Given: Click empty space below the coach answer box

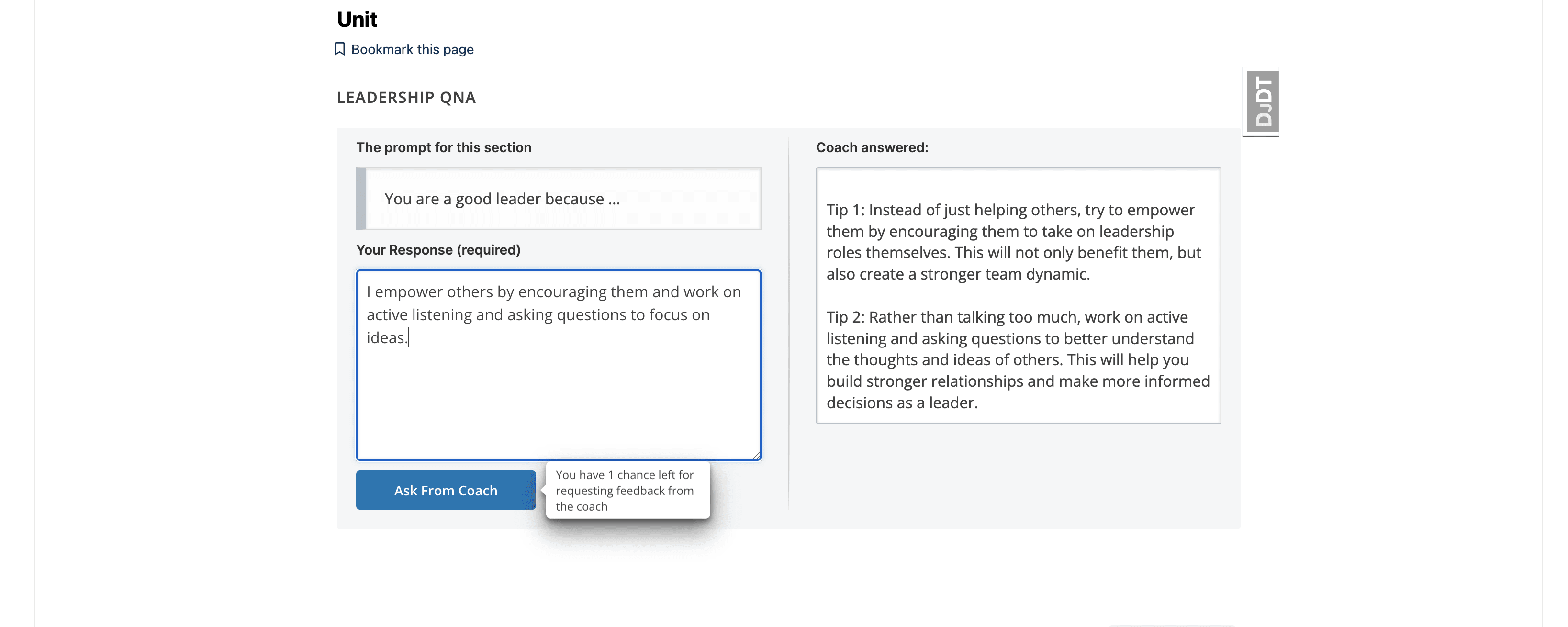Looking at the screenshot, I should click(1018, 475).
